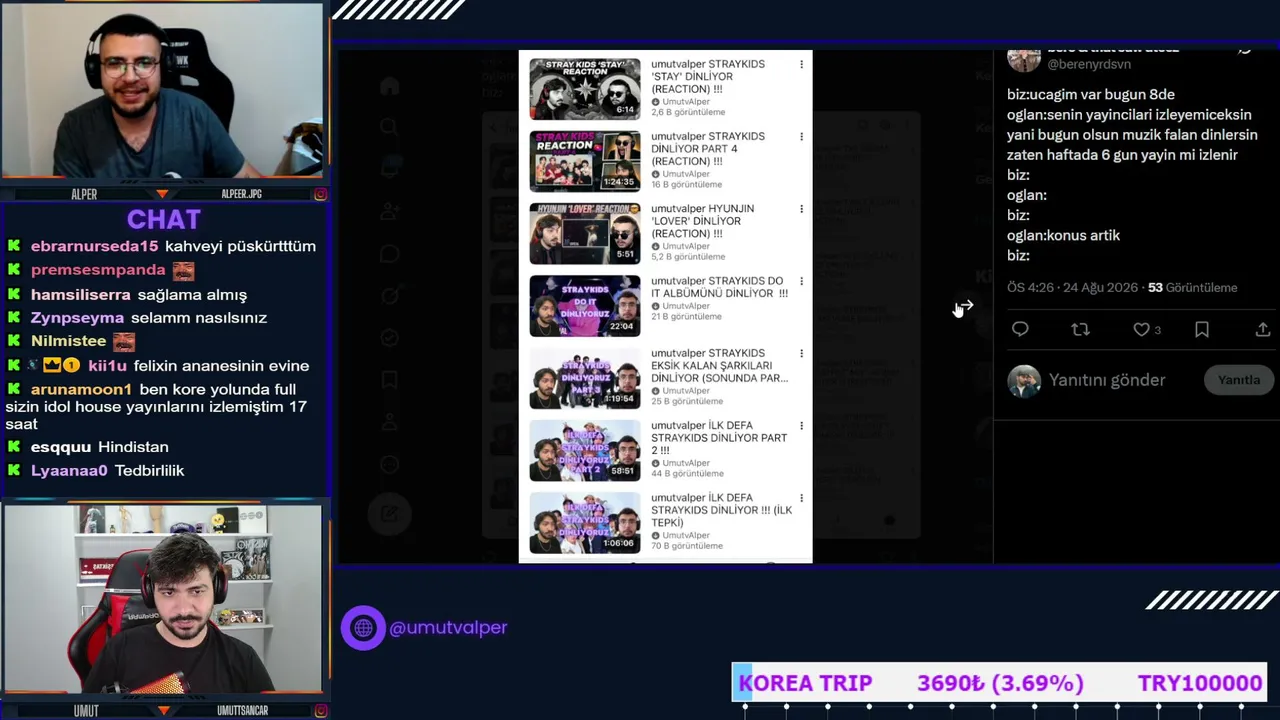Click the Instagram icon next to ALPEER.JPG
The image size is (1280, 720).
tap(320, 194)
